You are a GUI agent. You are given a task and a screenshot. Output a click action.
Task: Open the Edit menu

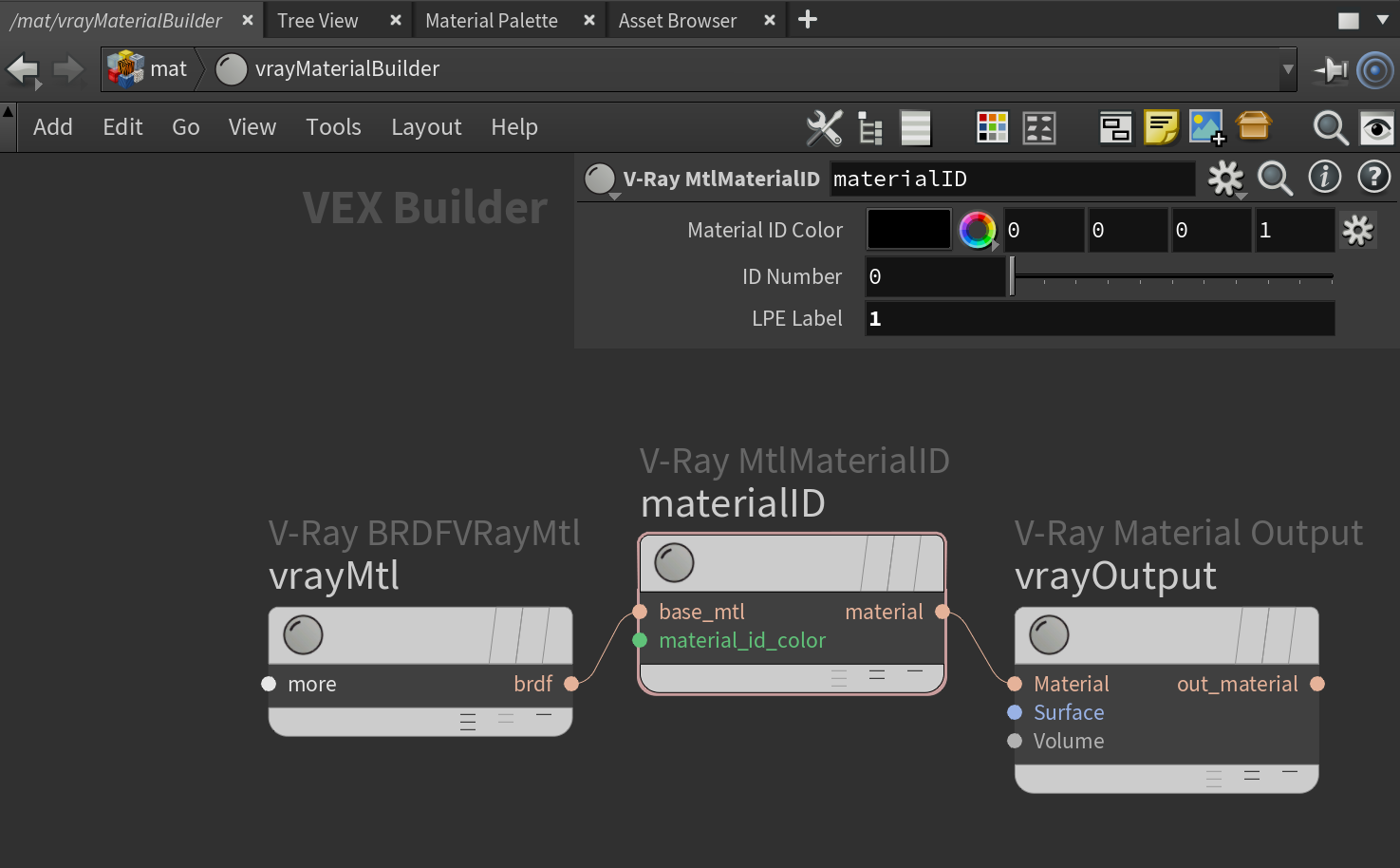tap(122, 127)
